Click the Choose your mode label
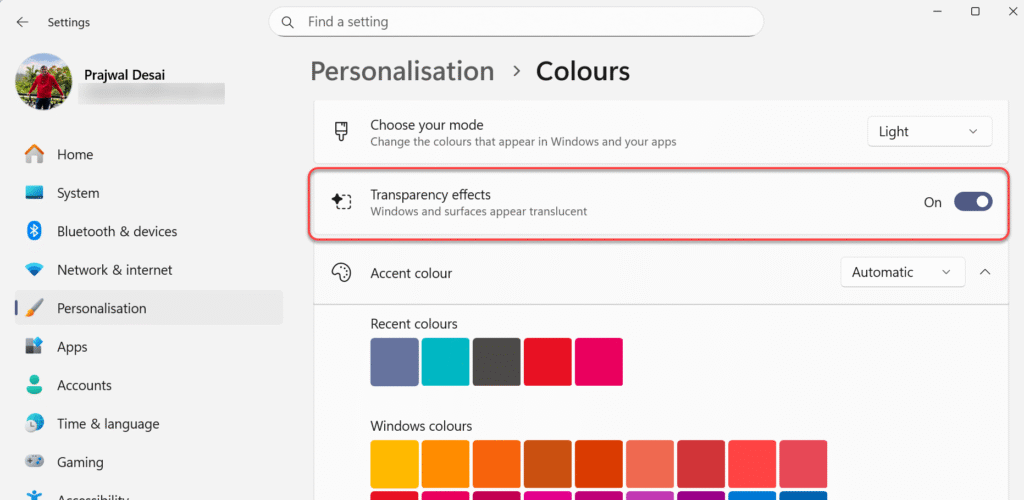 pos(426,125)
